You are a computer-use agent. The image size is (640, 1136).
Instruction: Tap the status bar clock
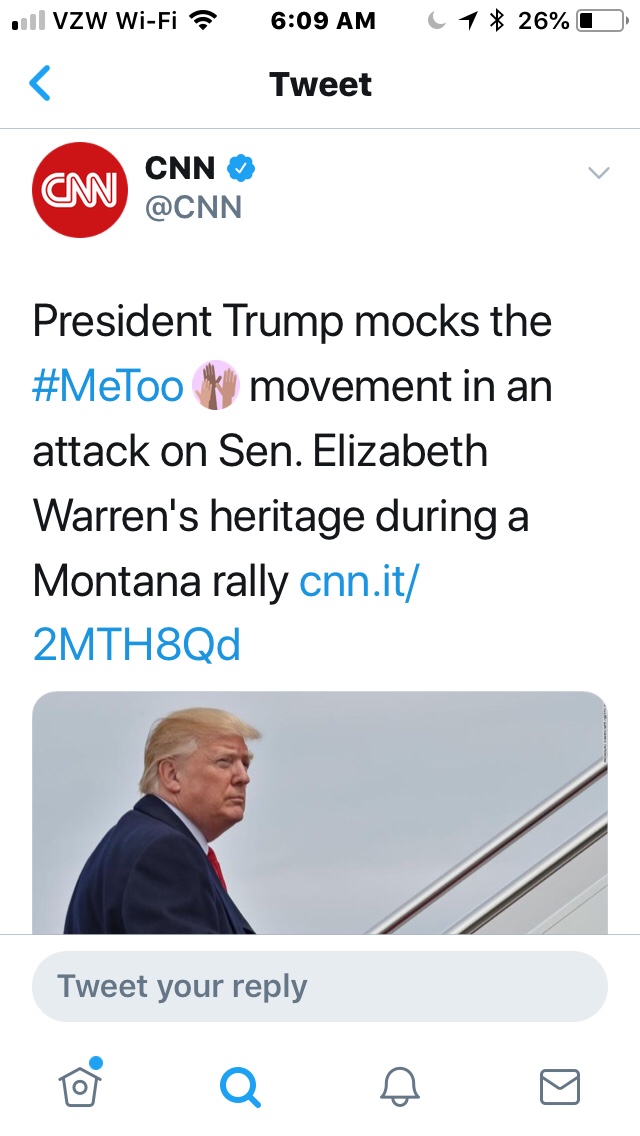(x=322, y=21)
